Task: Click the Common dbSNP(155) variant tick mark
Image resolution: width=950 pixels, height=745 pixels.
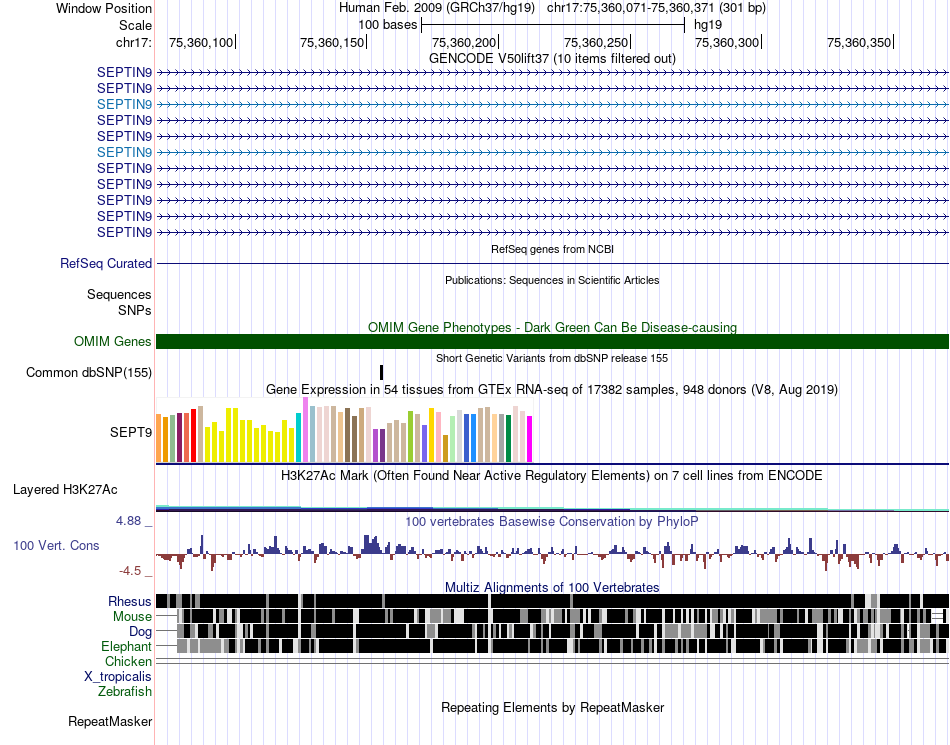Action: [382, 372]
